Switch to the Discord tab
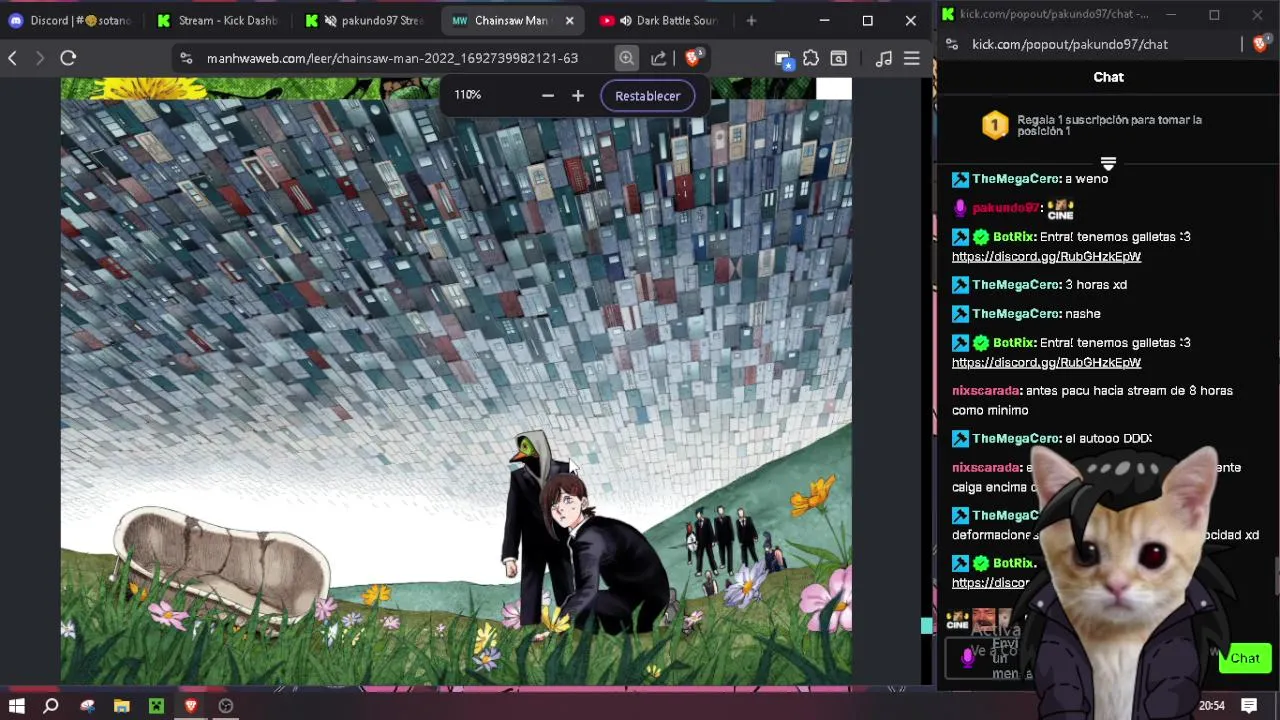 70,20
